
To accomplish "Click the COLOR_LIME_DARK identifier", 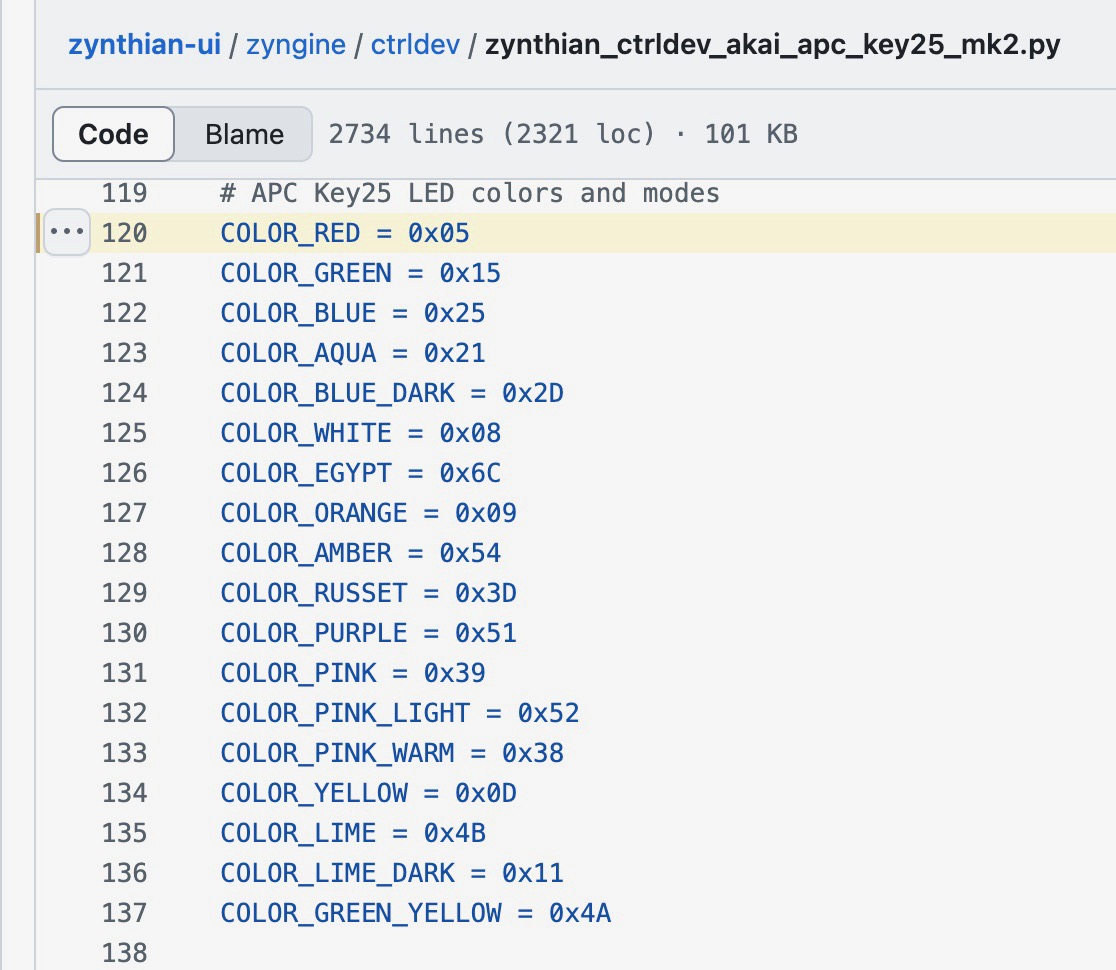I will (x=337, y=873).
